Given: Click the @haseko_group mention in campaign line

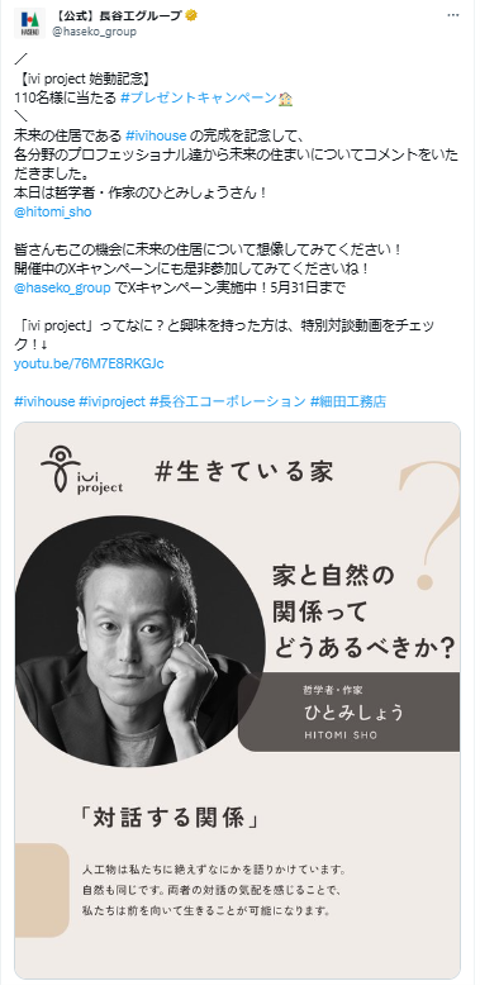Looking at the screenshot, I should point(62,288).
